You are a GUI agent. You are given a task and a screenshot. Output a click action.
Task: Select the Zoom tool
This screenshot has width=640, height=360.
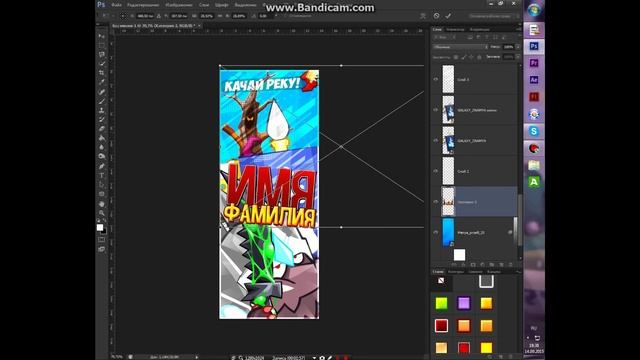[x=102, y=213]
